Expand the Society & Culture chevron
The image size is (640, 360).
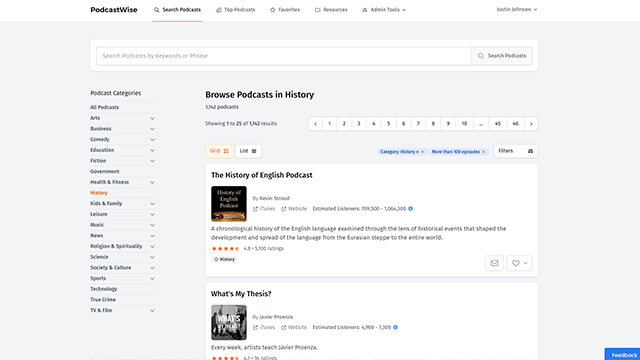pos(152,268)
